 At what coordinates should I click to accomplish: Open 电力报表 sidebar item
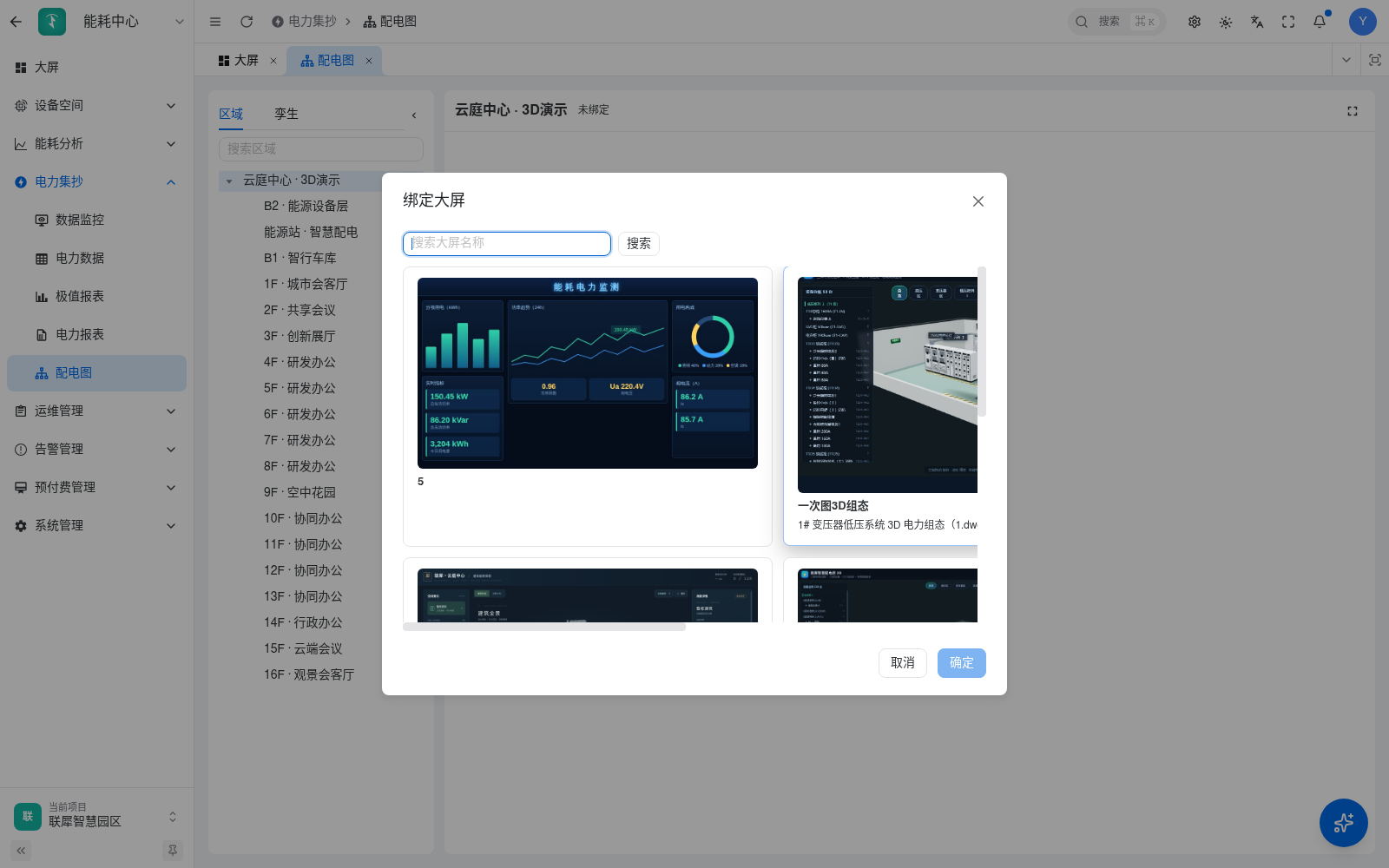tap(96, 334)
